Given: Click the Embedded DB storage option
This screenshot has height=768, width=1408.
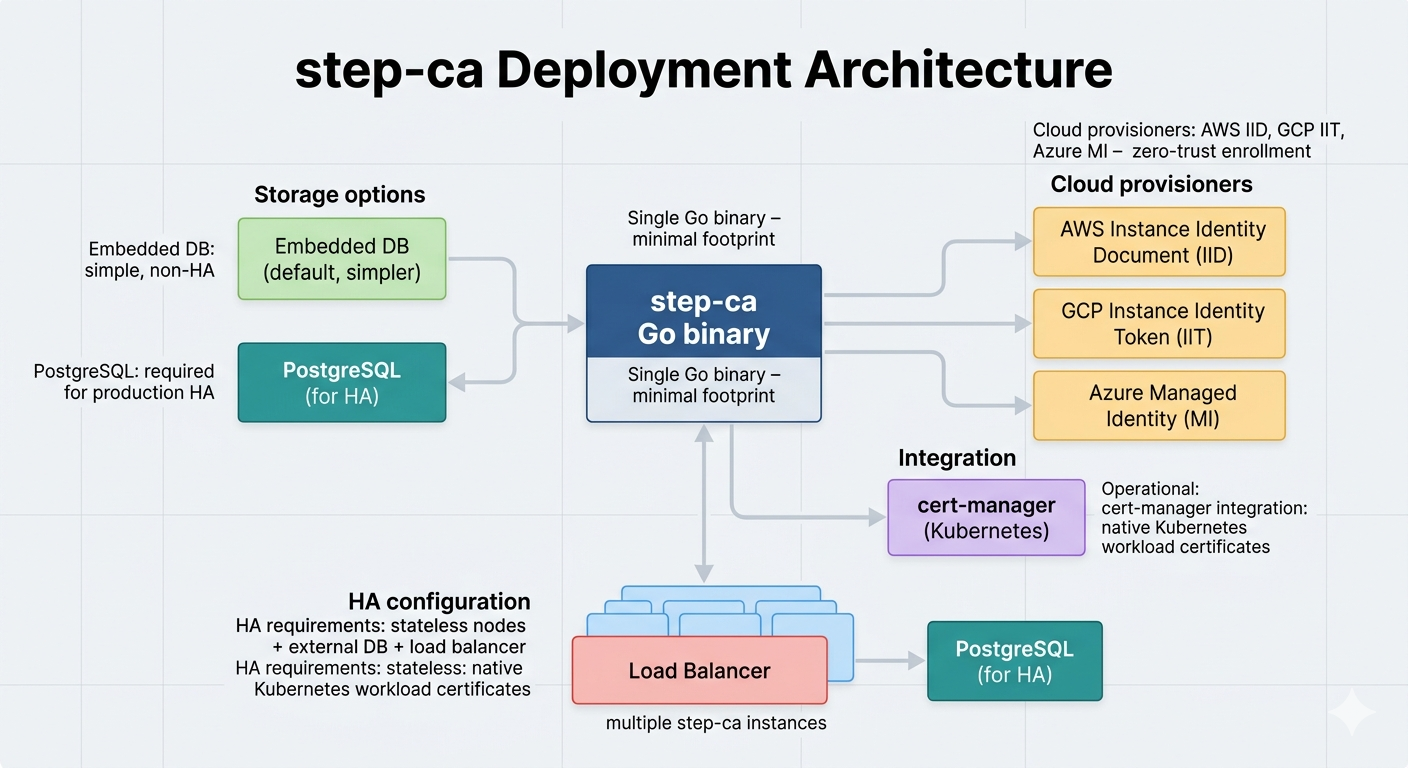Looking at the screenshot, I should (341, 258).
